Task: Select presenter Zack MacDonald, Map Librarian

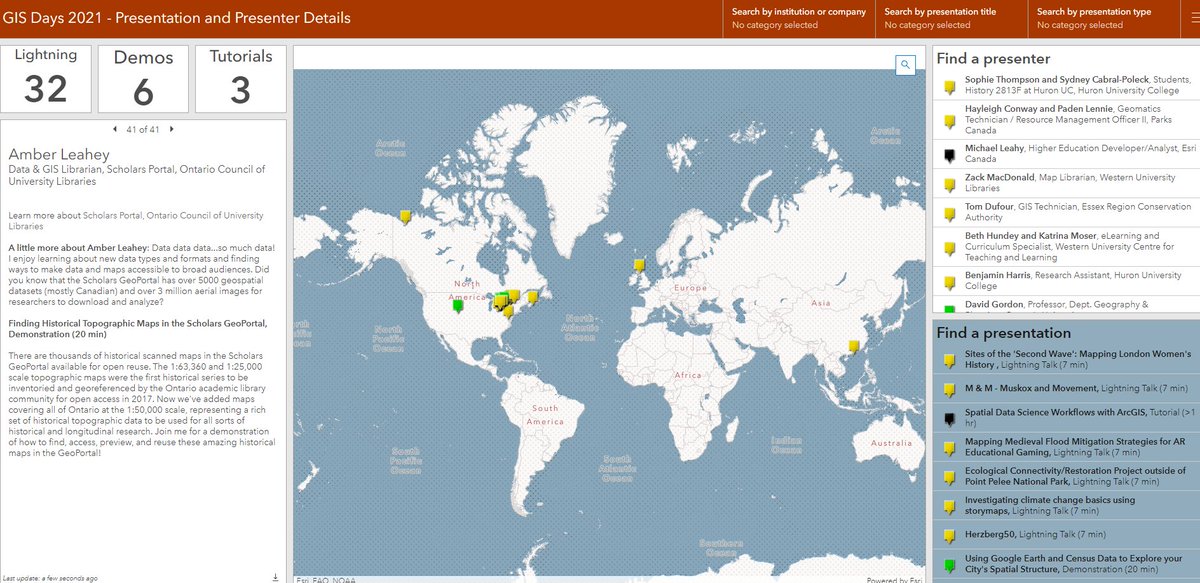Action: 1064,182
